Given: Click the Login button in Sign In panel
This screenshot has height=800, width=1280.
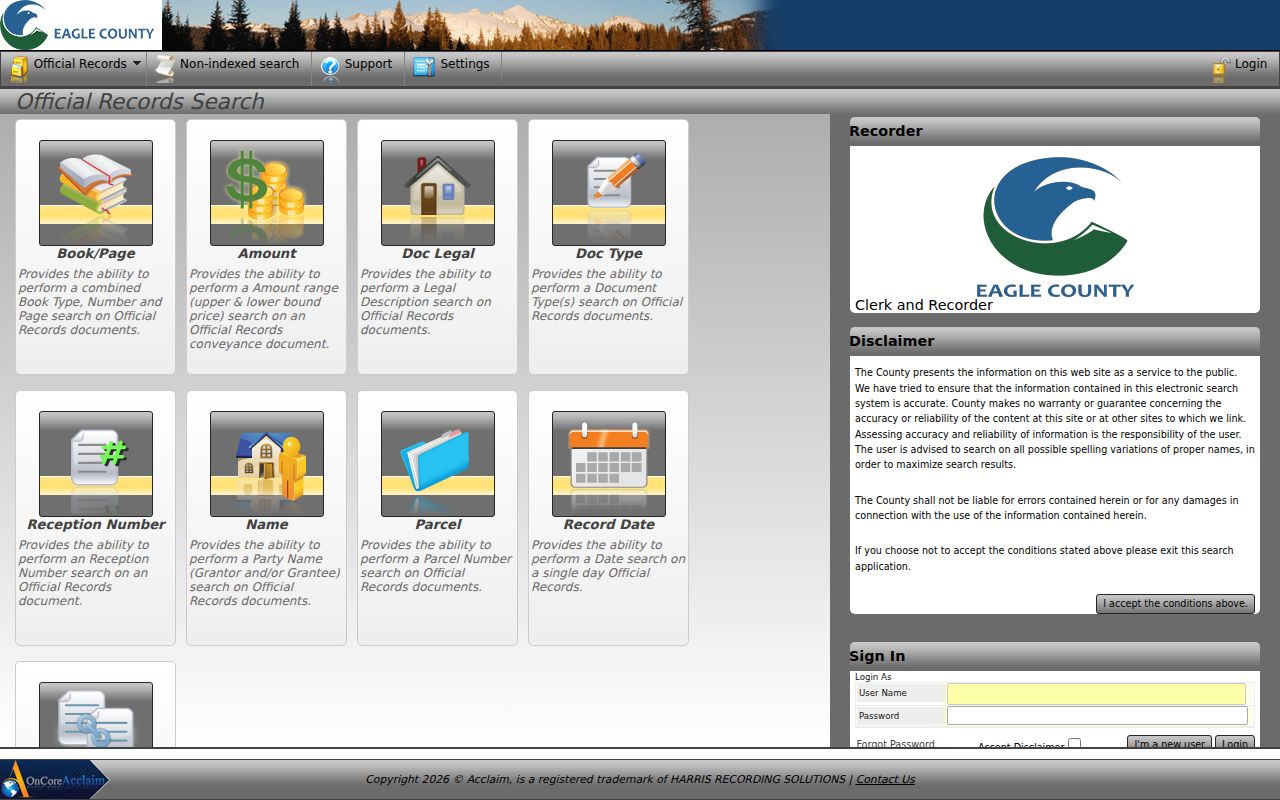Looking at the screenshot, I should (x=1234, y=743).
